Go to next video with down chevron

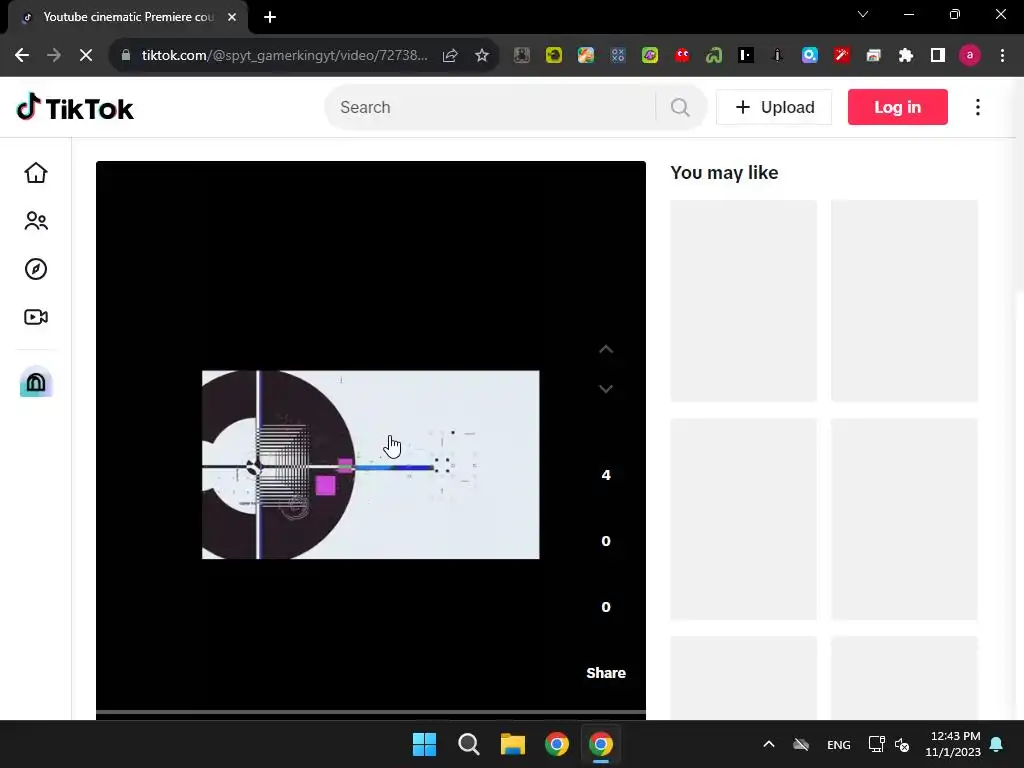[x=606, y=389]
